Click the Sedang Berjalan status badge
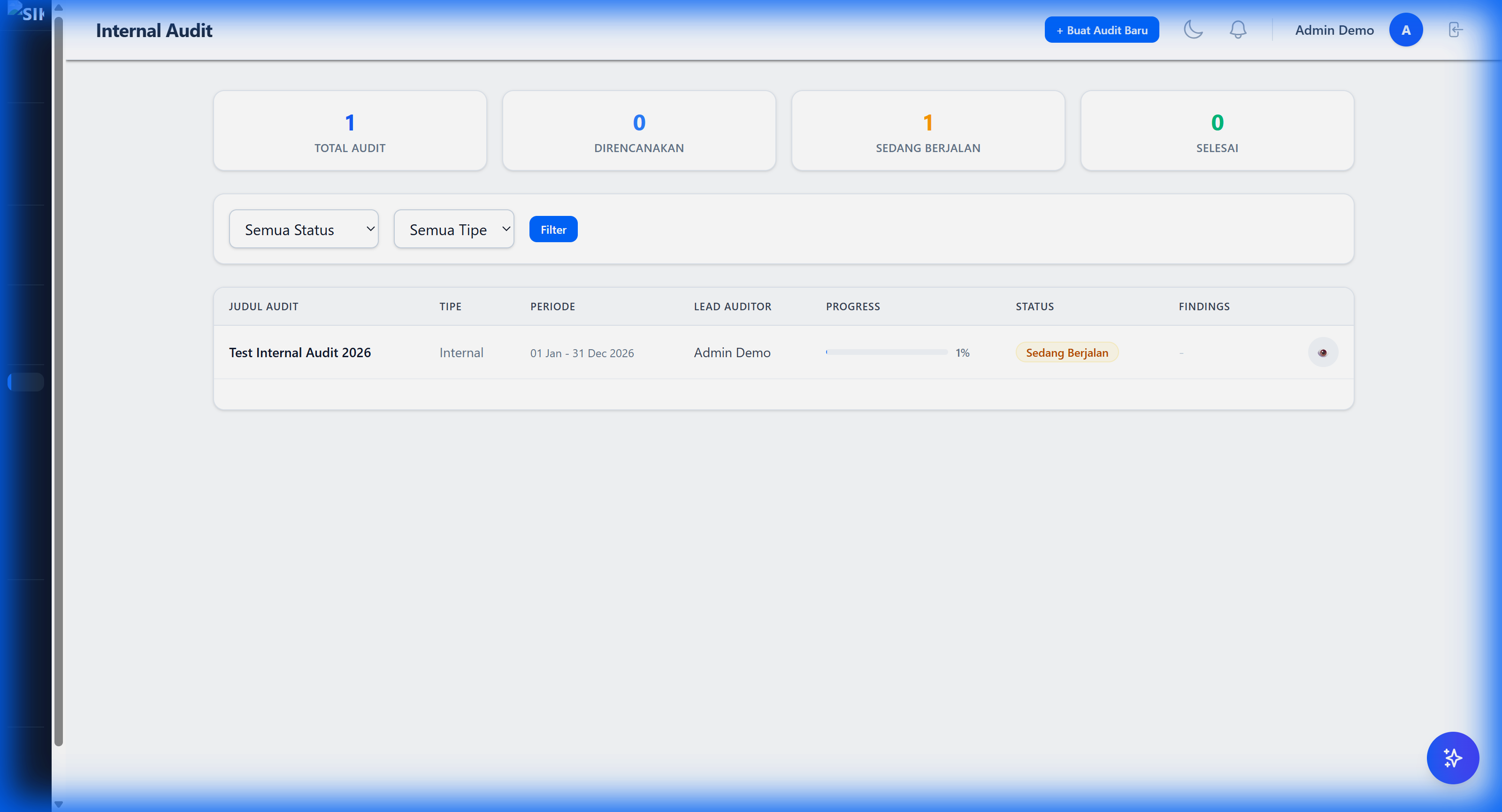The image size is (1502, 812). pos(1066,352)
